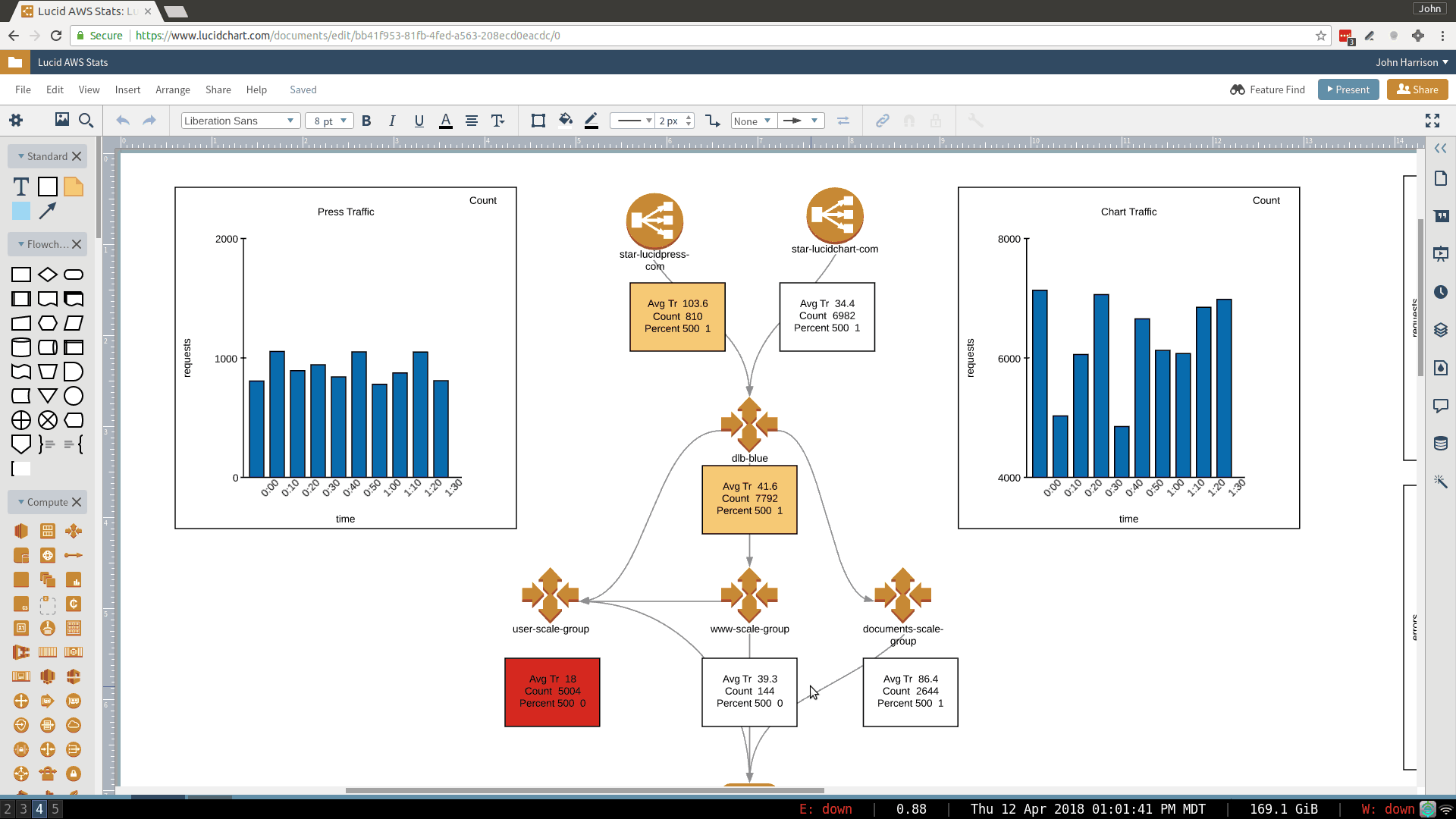
Task: Open the Liberation Sans font dropdown
Action: pos(240,121)
